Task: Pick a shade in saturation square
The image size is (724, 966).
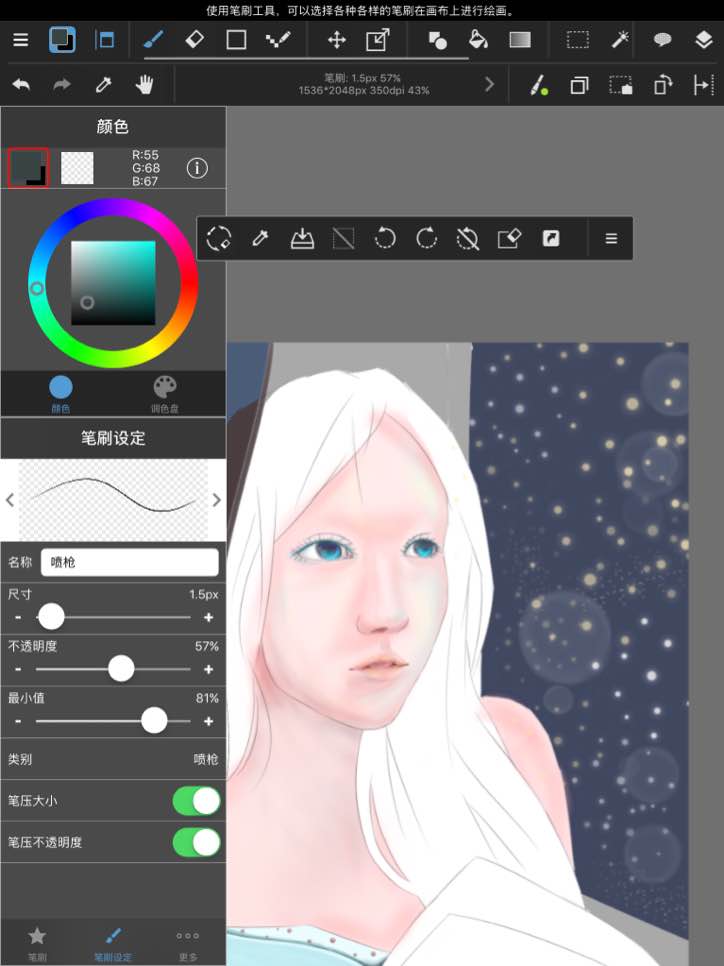Action: pos(113,283)
